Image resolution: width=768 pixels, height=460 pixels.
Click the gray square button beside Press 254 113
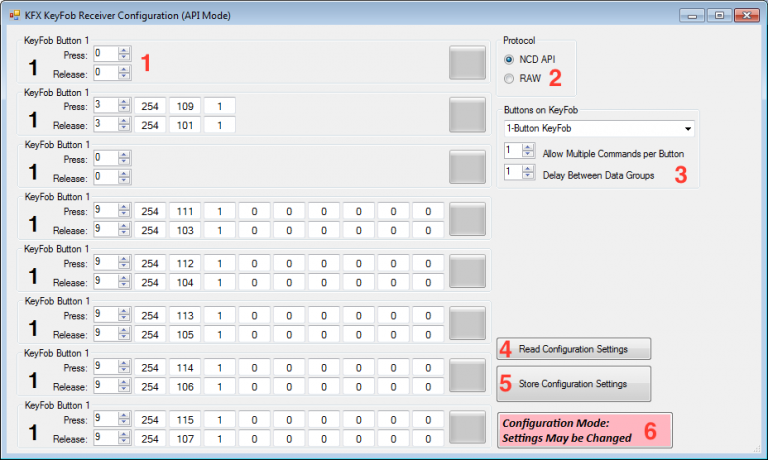[467, 323]
